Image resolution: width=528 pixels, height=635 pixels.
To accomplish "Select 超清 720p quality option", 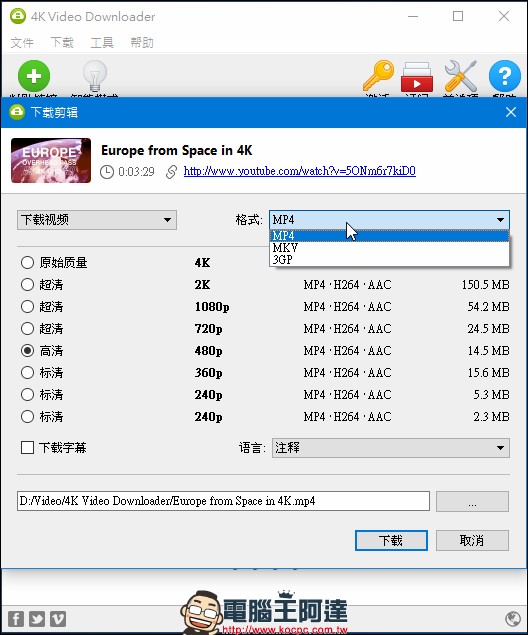I will point(27,328).
